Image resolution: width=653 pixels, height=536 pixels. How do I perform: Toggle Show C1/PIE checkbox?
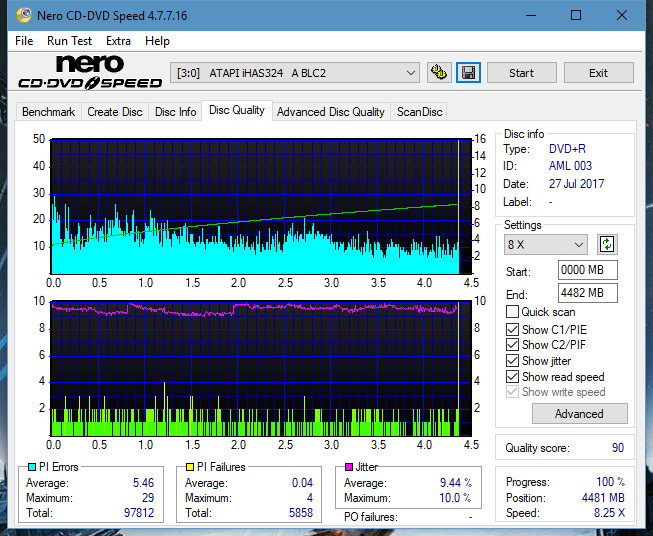512,329
